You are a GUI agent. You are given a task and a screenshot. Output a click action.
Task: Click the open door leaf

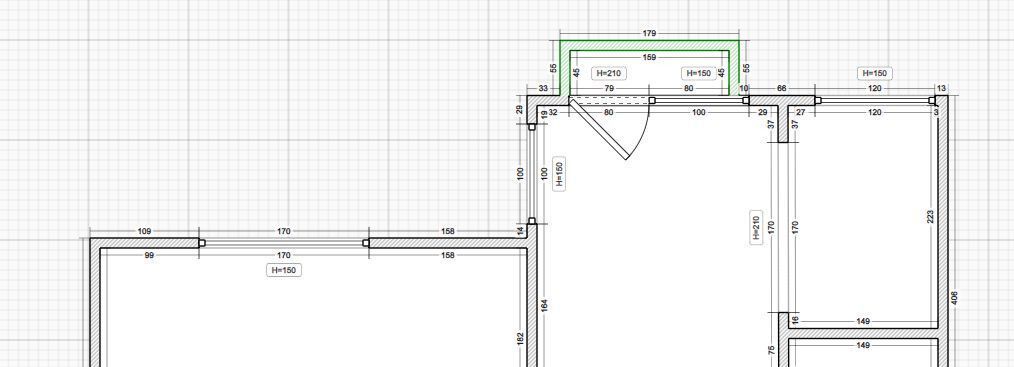point(599,129)
